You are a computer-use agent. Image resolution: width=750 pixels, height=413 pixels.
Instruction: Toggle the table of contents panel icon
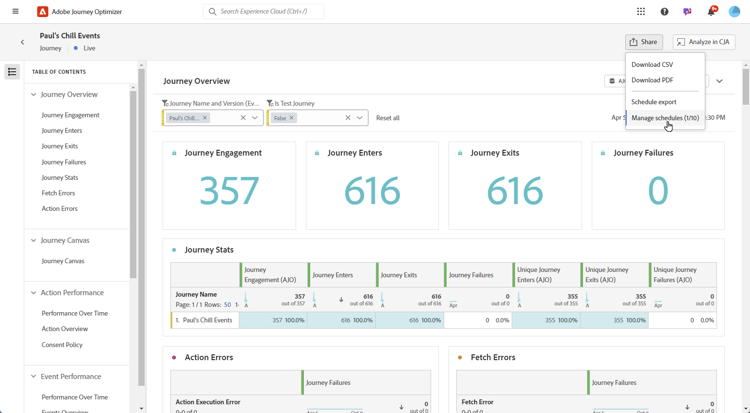click(12, 72)
